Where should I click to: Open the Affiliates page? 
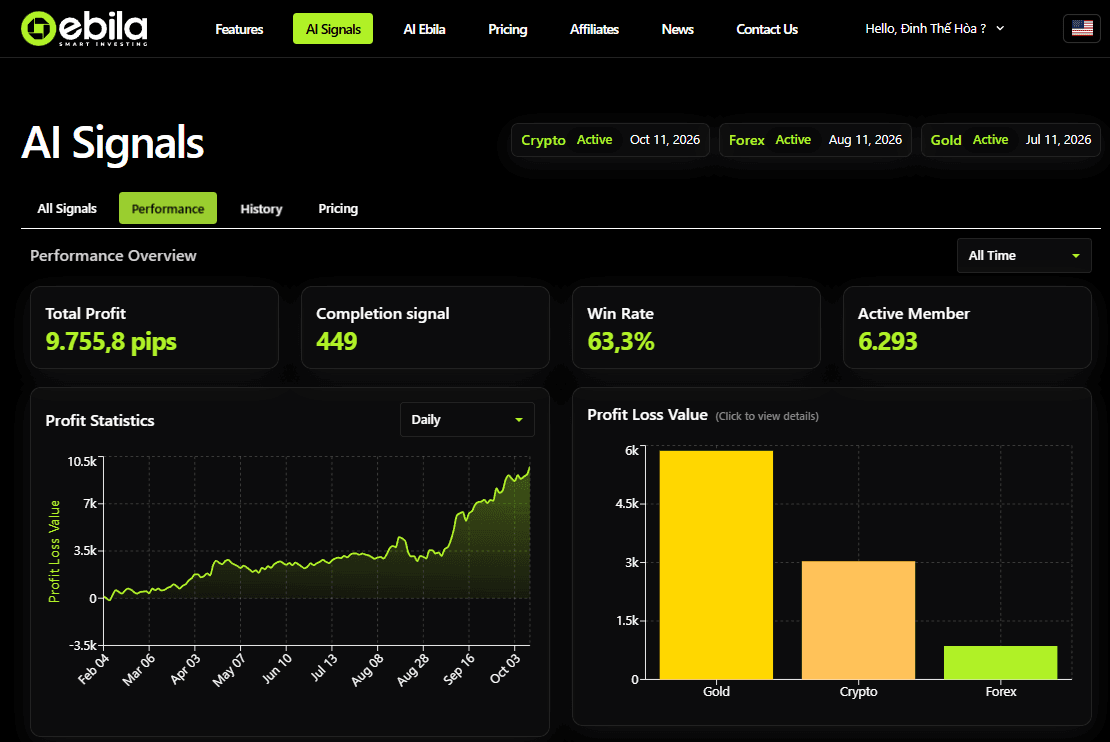(594, 29)
